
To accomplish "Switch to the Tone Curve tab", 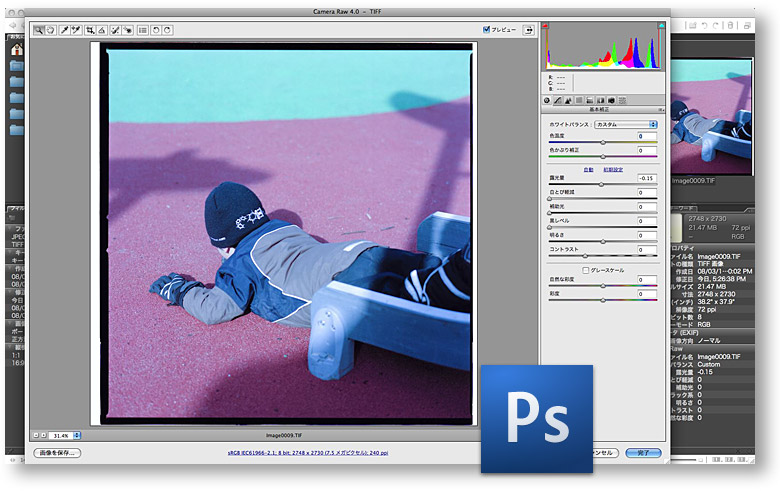I will pyautogui.click(x=557, y=100).
